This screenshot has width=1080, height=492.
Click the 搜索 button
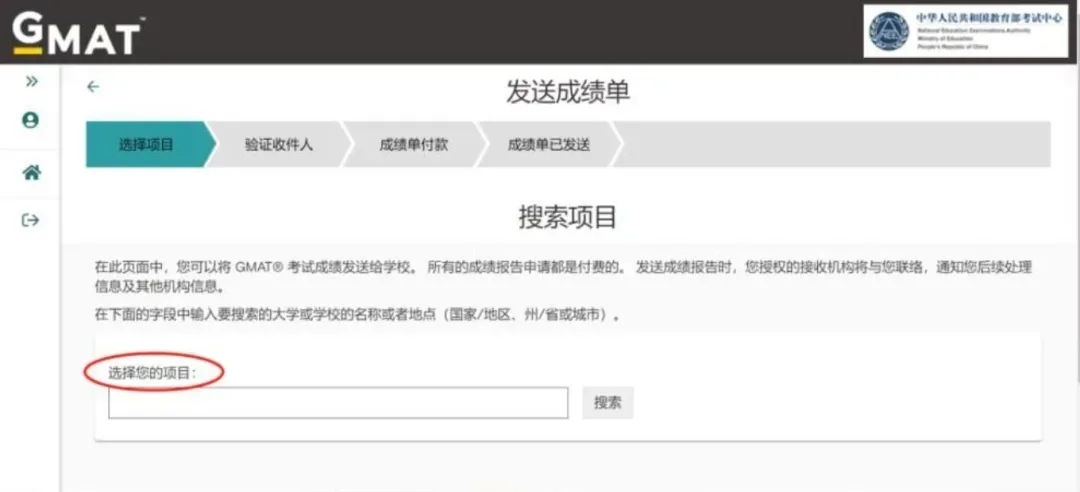(608, 403)
